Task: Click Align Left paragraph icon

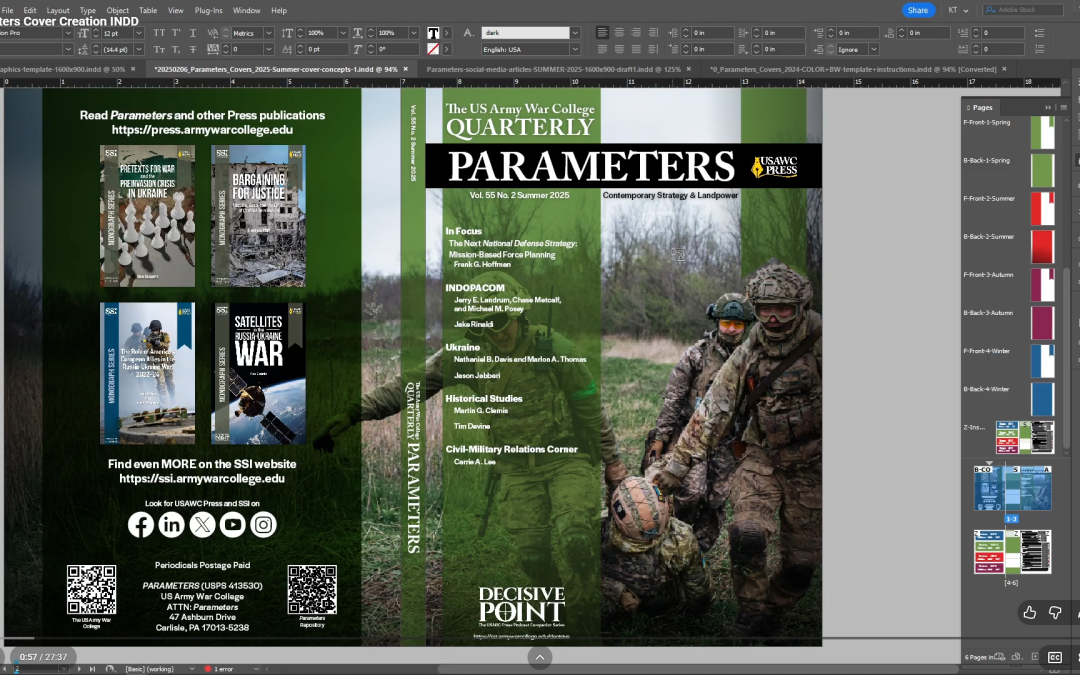Action: [x=603, y=32]
